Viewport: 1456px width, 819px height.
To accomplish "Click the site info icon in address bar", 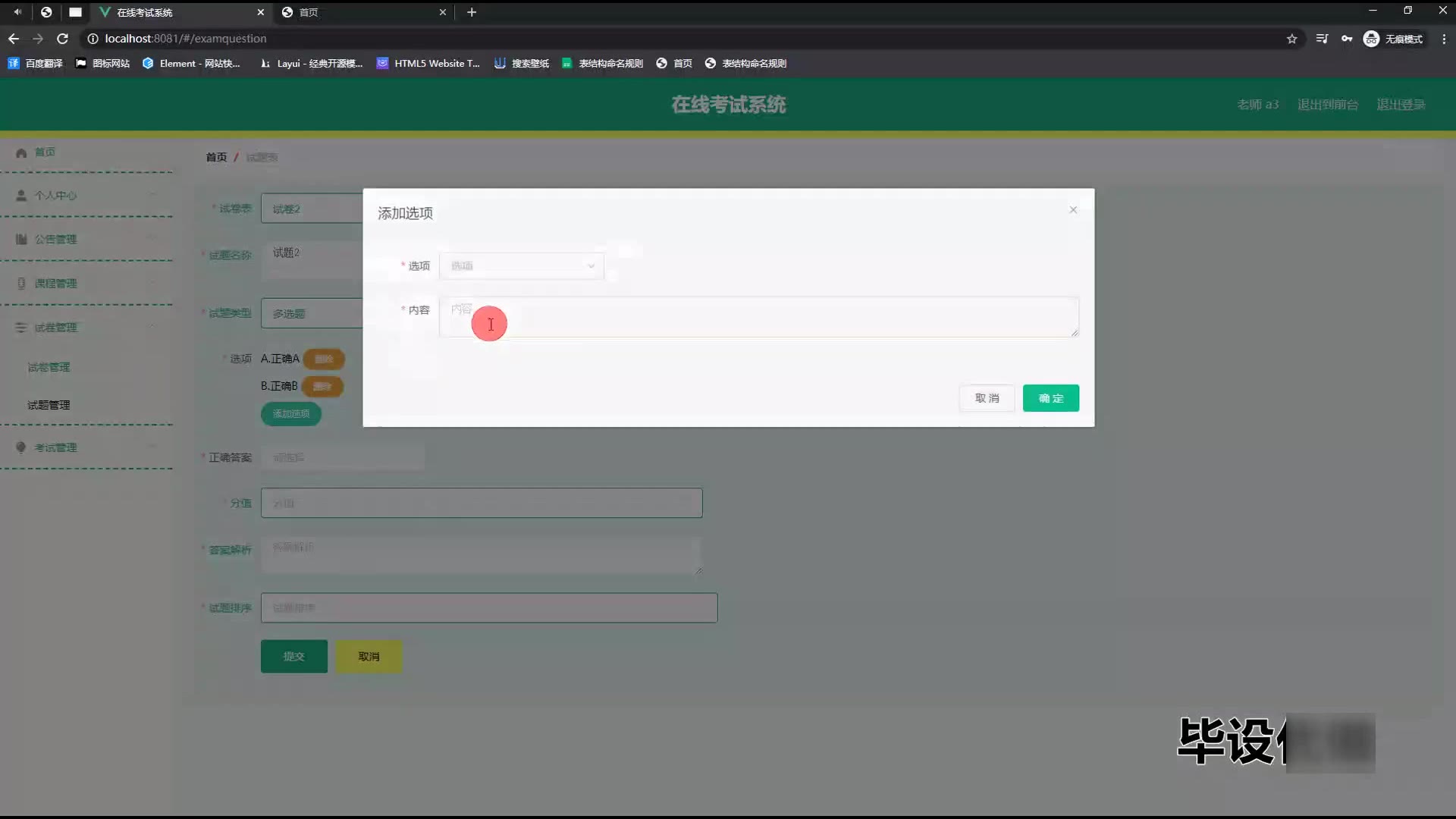I will (93, 39).
